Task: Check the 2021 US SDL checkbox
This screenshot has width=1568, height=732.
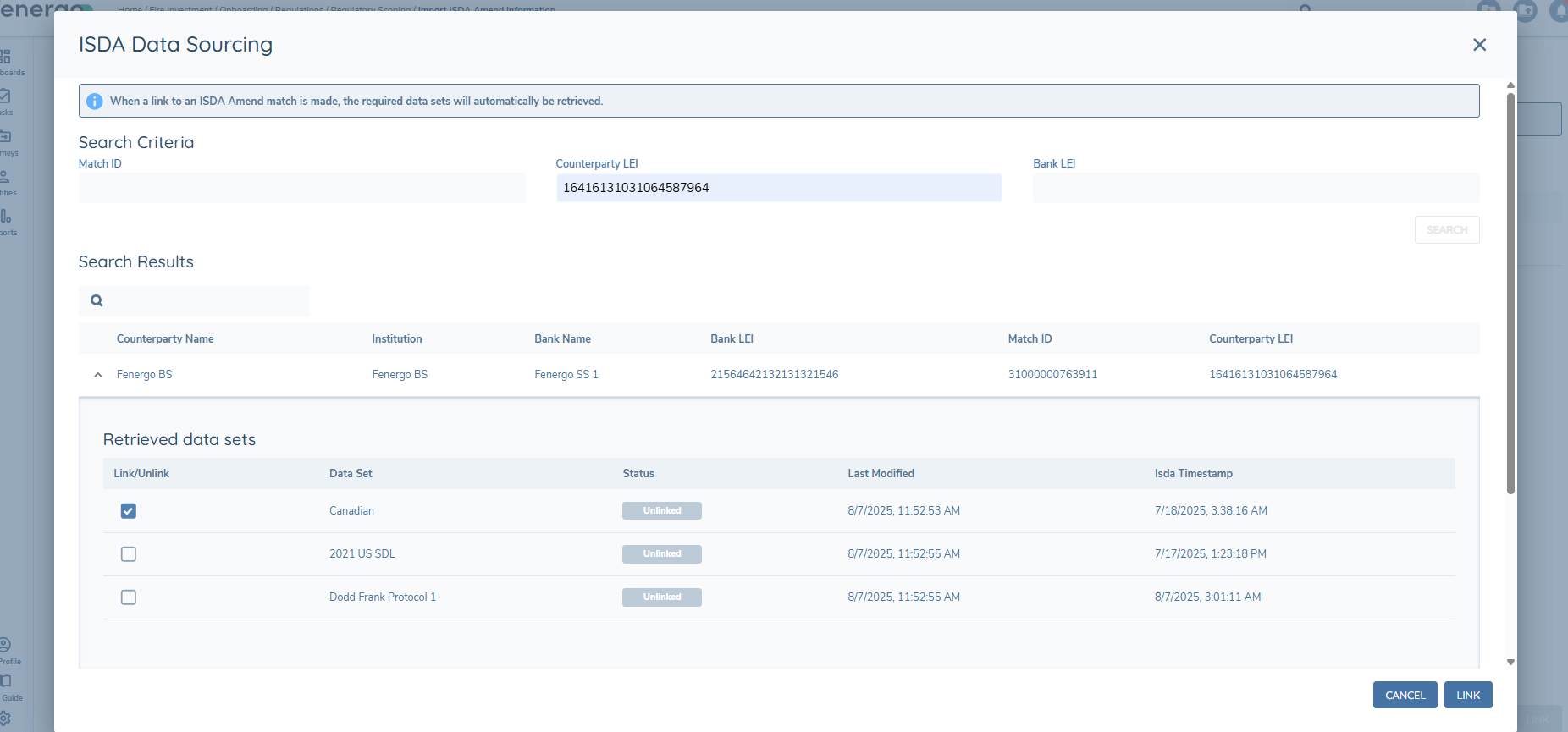Action: [129, 554]
